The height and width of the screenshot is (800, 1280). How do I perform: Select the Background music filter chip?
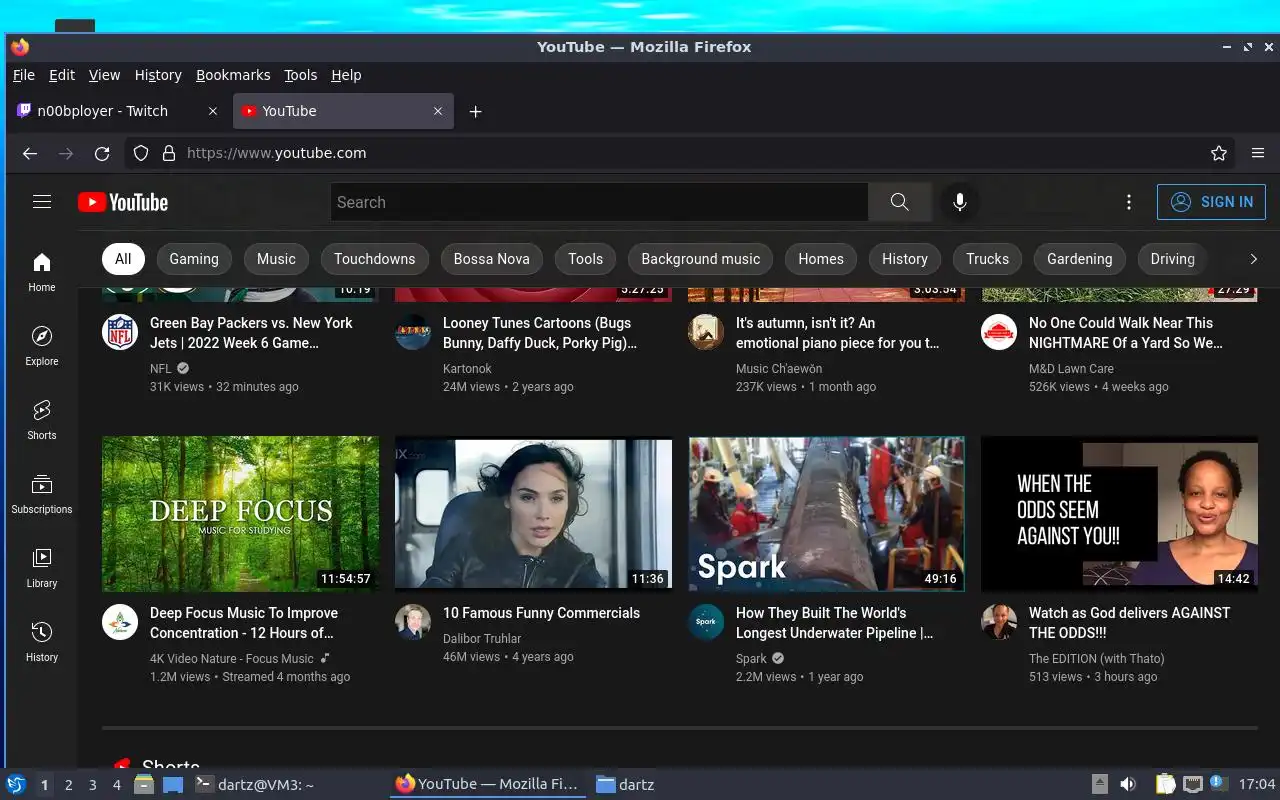[x=701, y=259]
